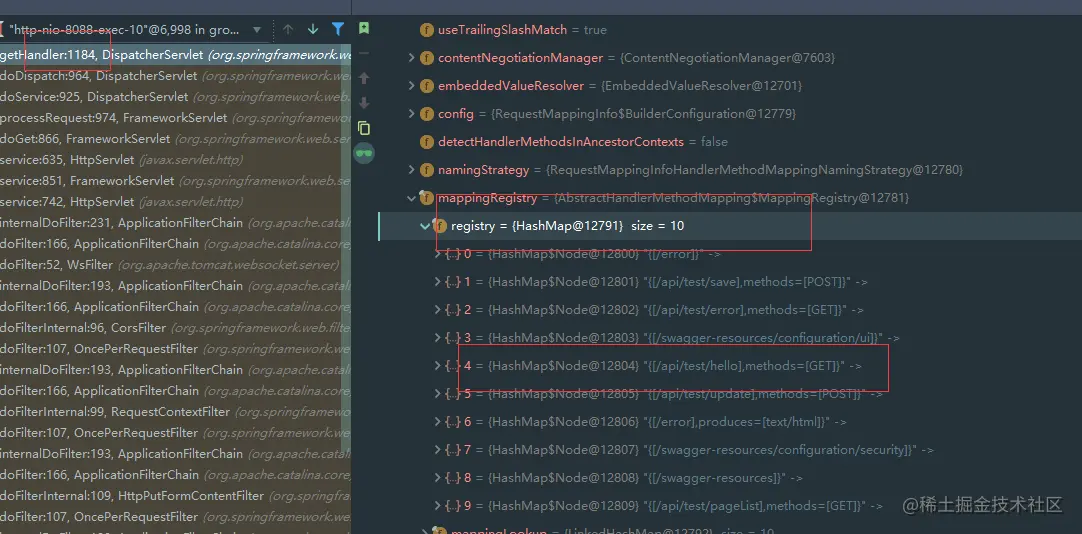Select entry 7 swagger-resources/configuration/security row
This screenshot has width=1082, height=534.
(x=730, y=450)
